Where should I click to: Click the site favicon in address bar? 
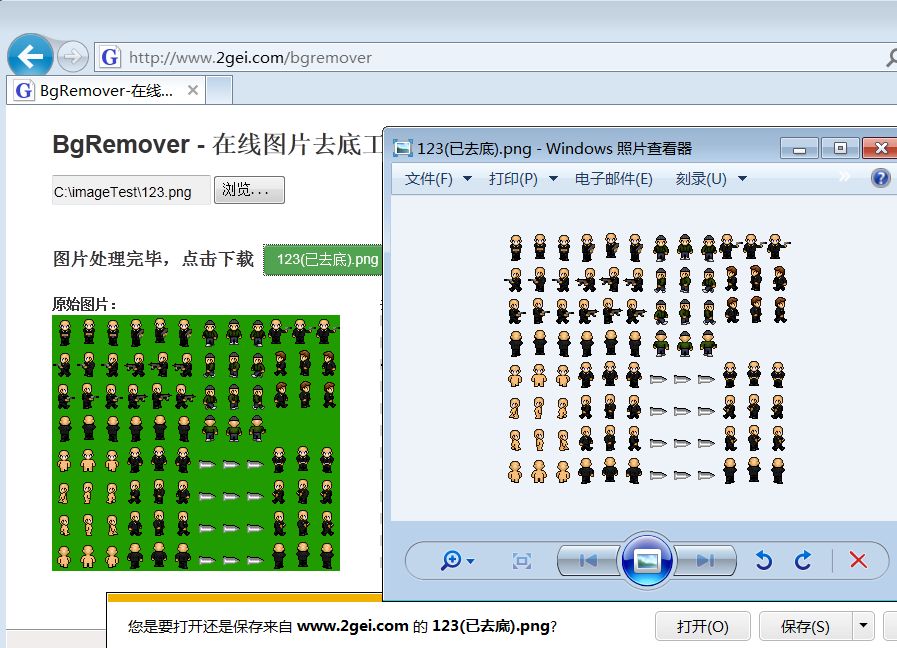point(109,57)
